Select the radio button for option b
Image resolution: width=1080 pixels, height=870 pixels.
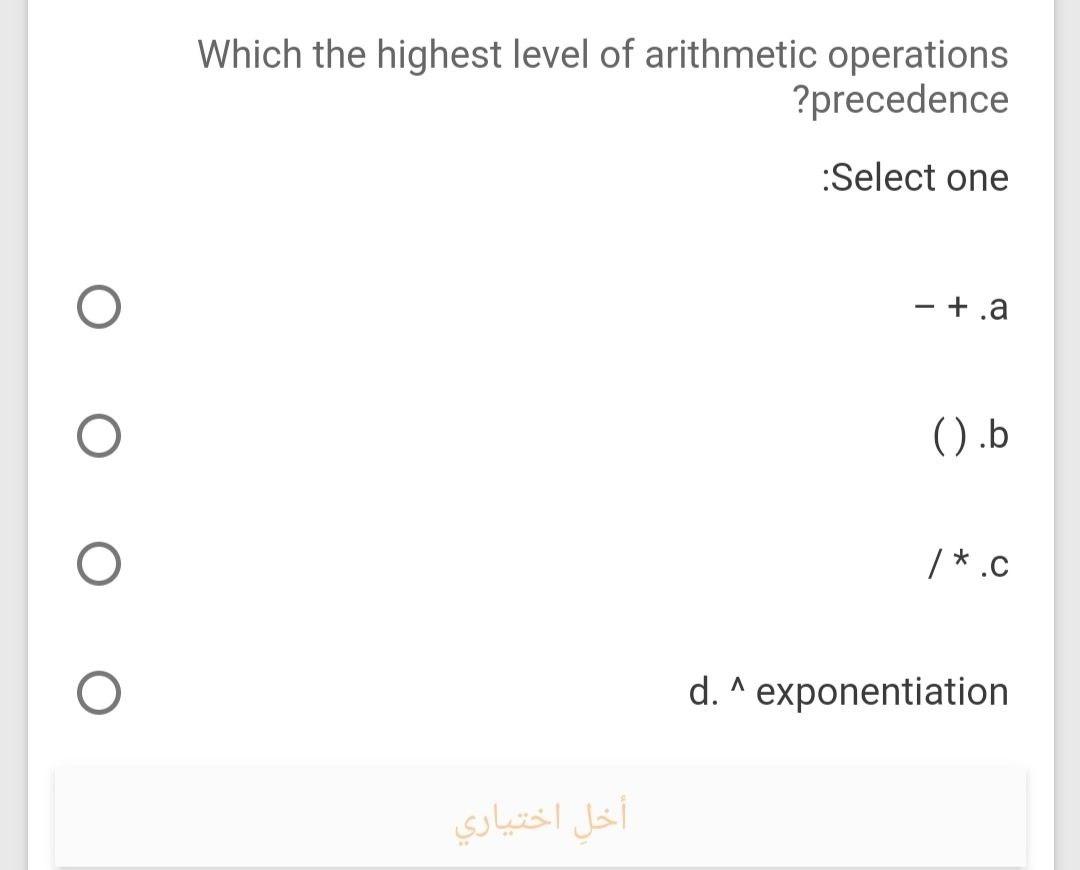click(97, 435)
